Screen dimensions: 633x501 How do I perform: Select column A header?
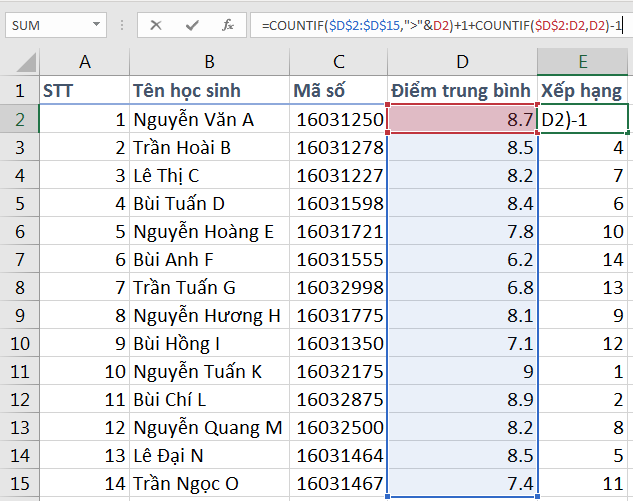click(84, 63)
